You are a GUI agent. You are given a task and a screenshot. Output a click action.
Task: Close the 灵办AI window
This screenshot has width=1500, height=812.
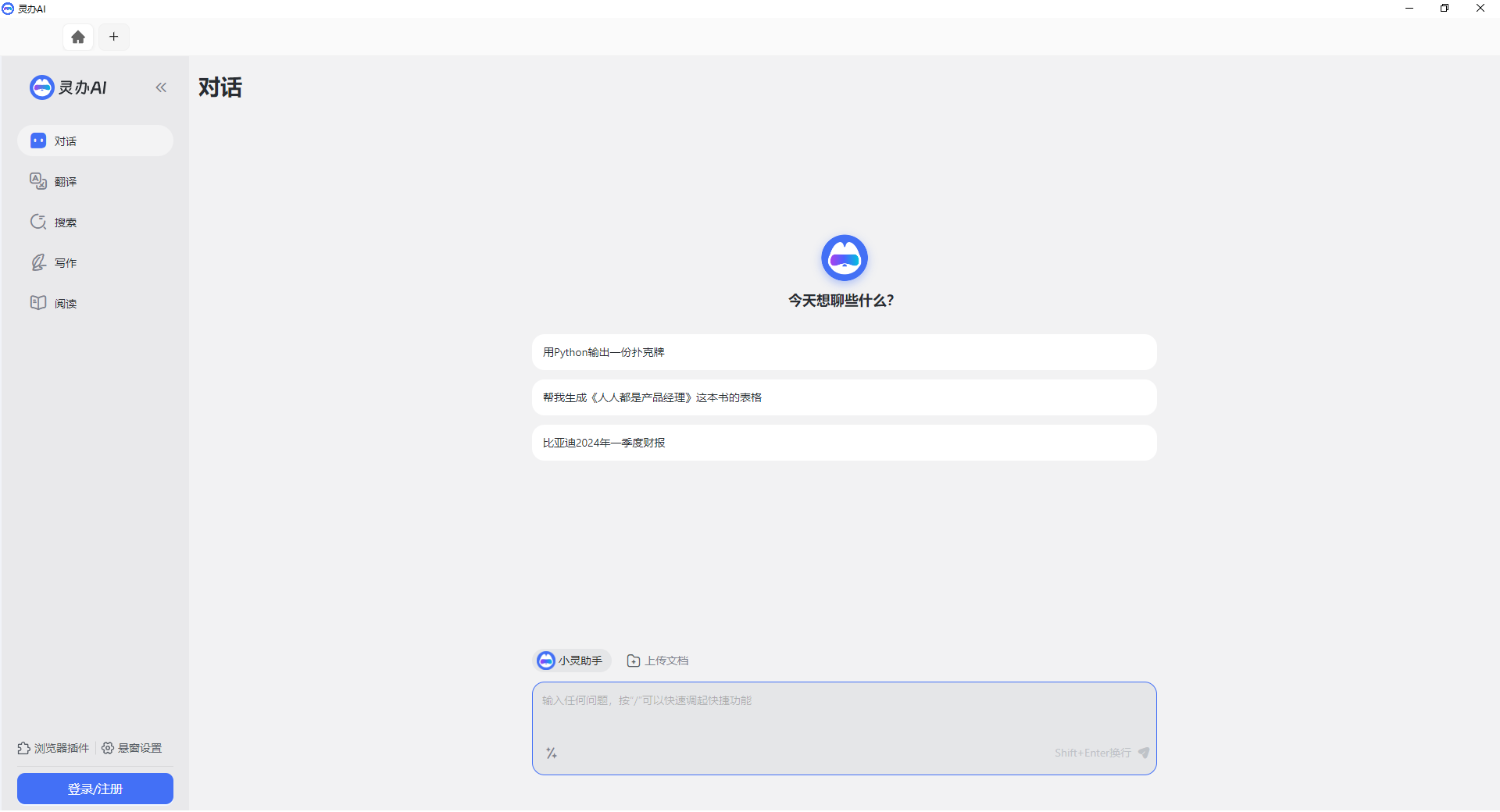[x=1480, y=9]
